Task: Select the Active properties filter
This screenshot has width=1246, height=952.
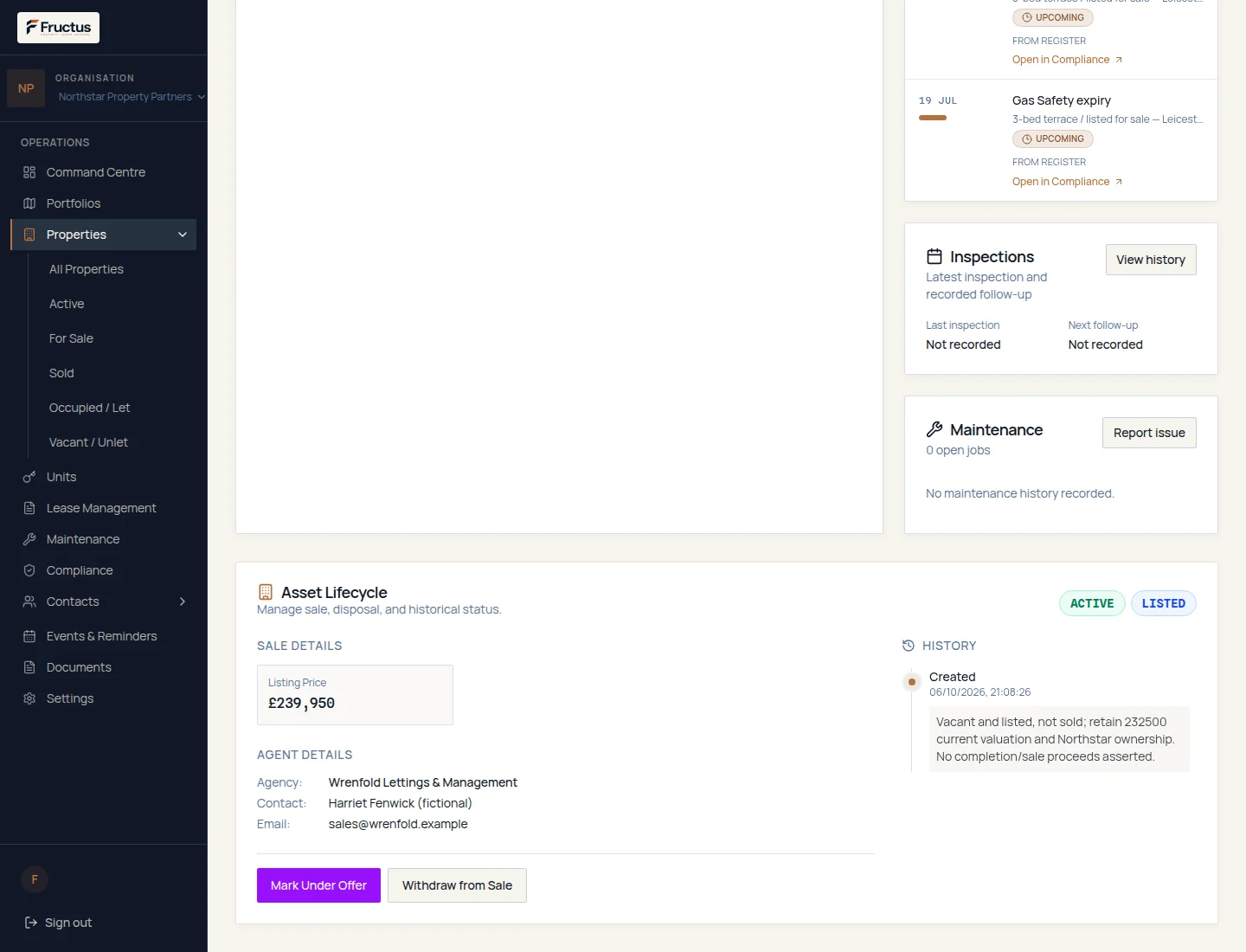Action: click(67, 304)
